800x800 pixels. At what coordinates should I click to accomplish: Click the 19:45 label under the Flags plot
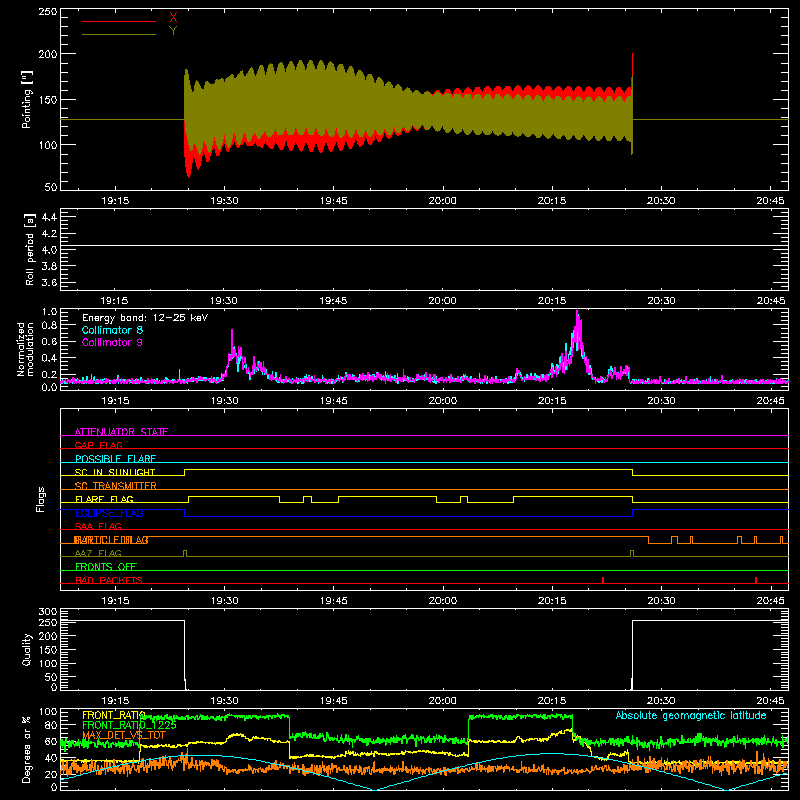click(x=334, y=601)
